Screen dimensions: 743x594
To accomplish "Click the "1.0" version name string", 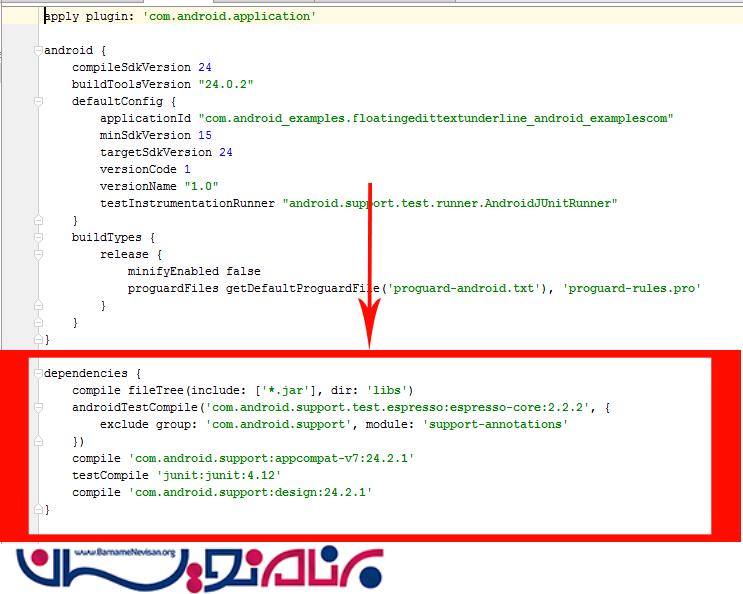I will point(201,187).
